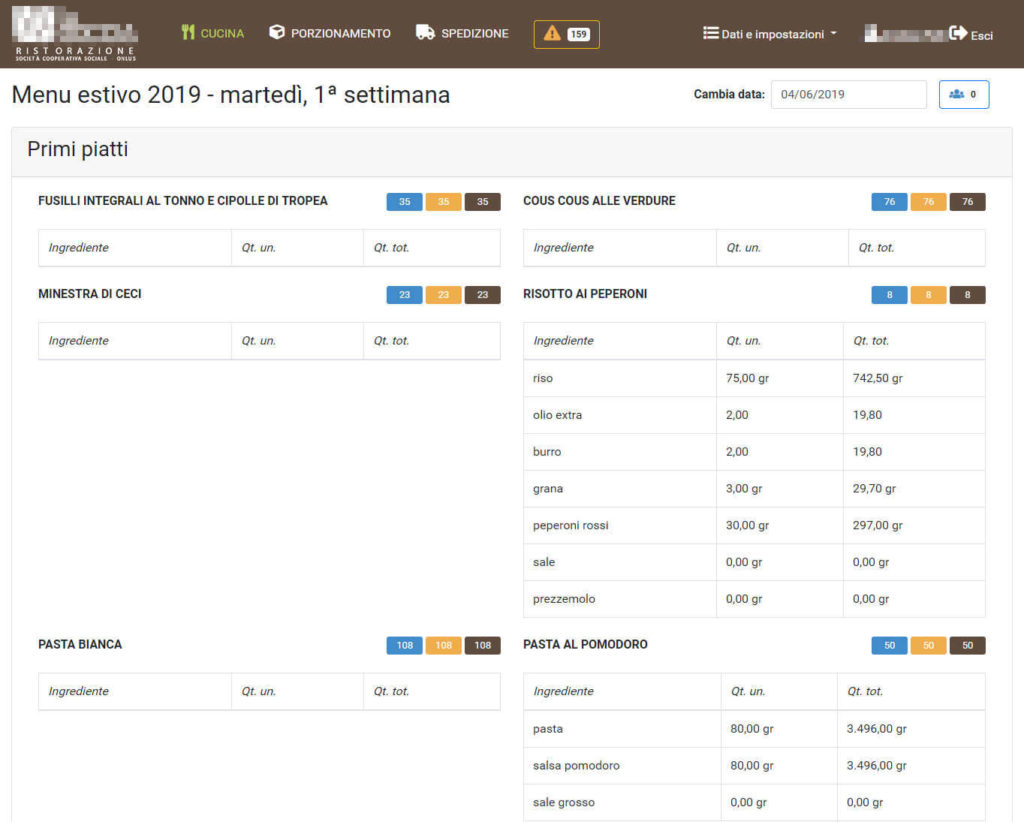Click the people group icon button
The height and width of the screenshot is (822, 1024).
point(957,94)
